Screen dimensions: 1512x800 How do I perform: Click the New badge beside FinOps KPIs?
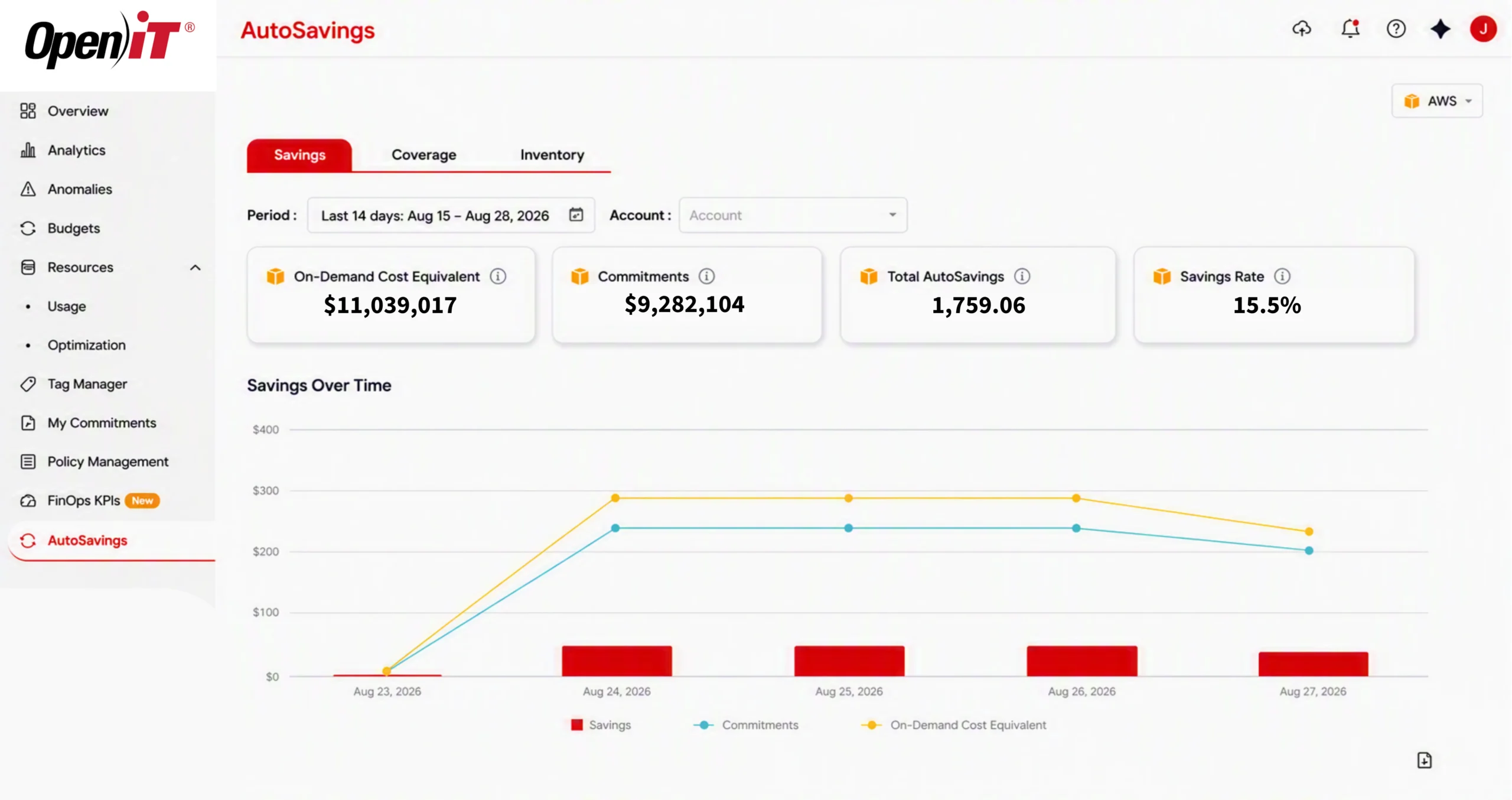(142, 500)
